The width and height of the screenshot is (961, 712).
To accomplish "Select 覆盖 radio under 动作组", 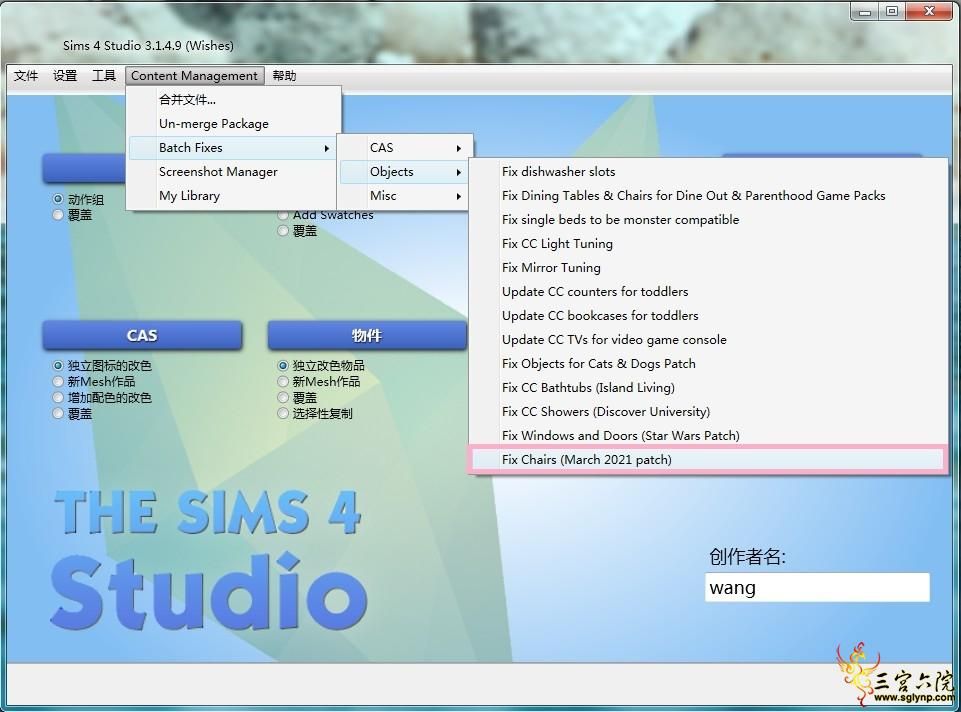I will tap(58, 215).
